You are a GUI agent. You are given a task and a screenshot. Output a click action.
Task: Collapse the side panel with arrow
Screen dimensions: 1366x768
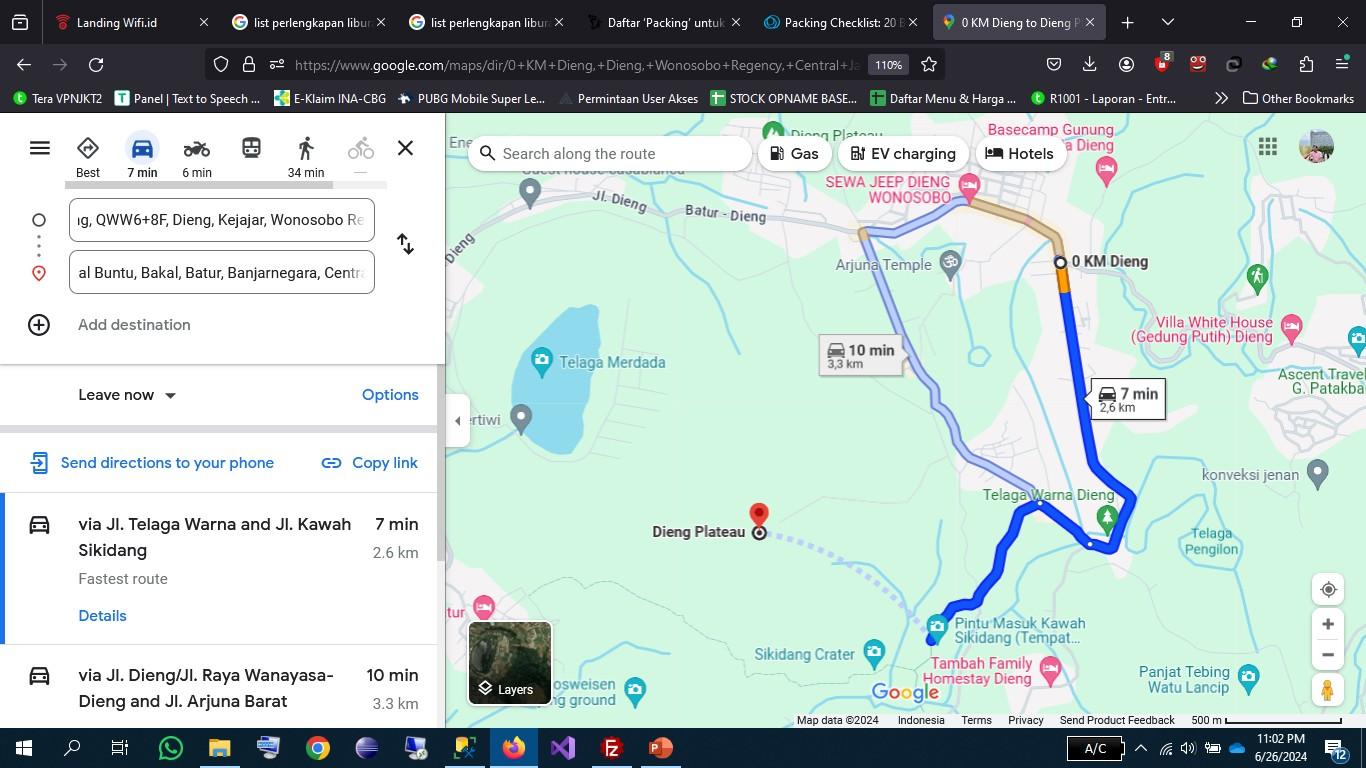click(457, 421)
